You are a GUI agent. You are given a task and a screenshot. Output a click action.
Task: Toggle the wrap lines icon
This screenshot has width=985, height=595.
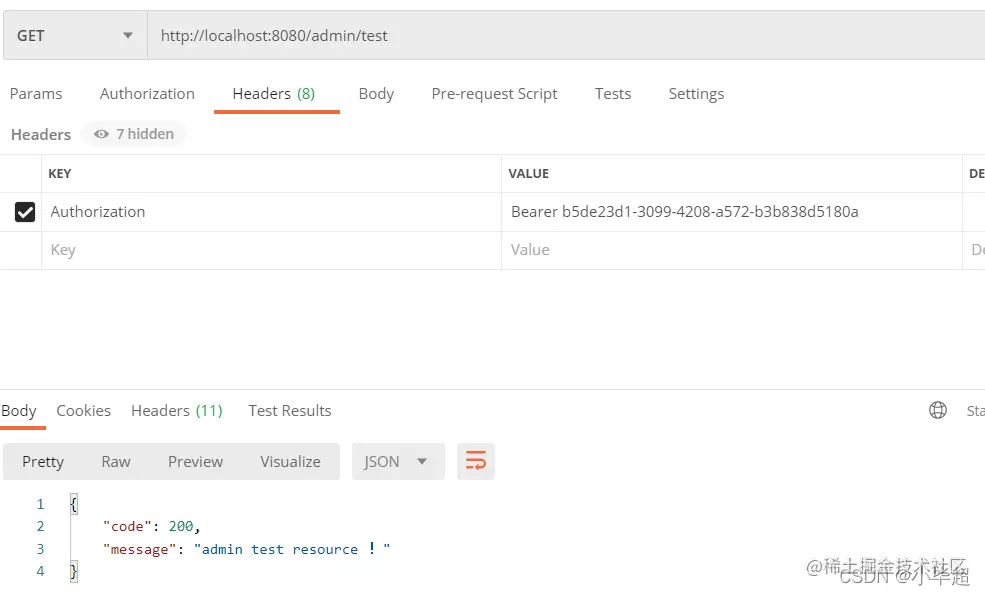point(476,462)
